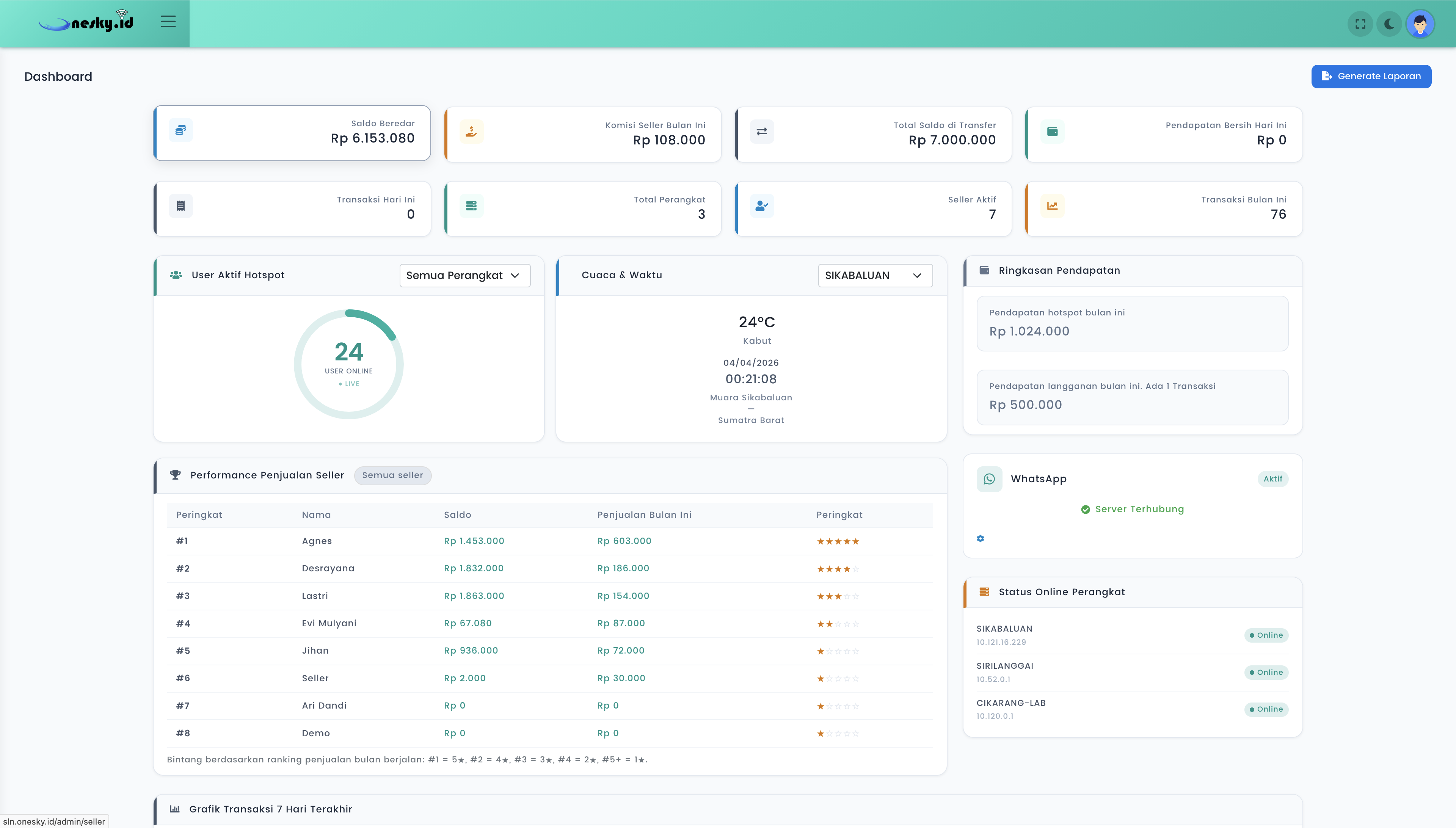Open the user avatar profile menu

pyautogui.click(x=1420, y=24)
